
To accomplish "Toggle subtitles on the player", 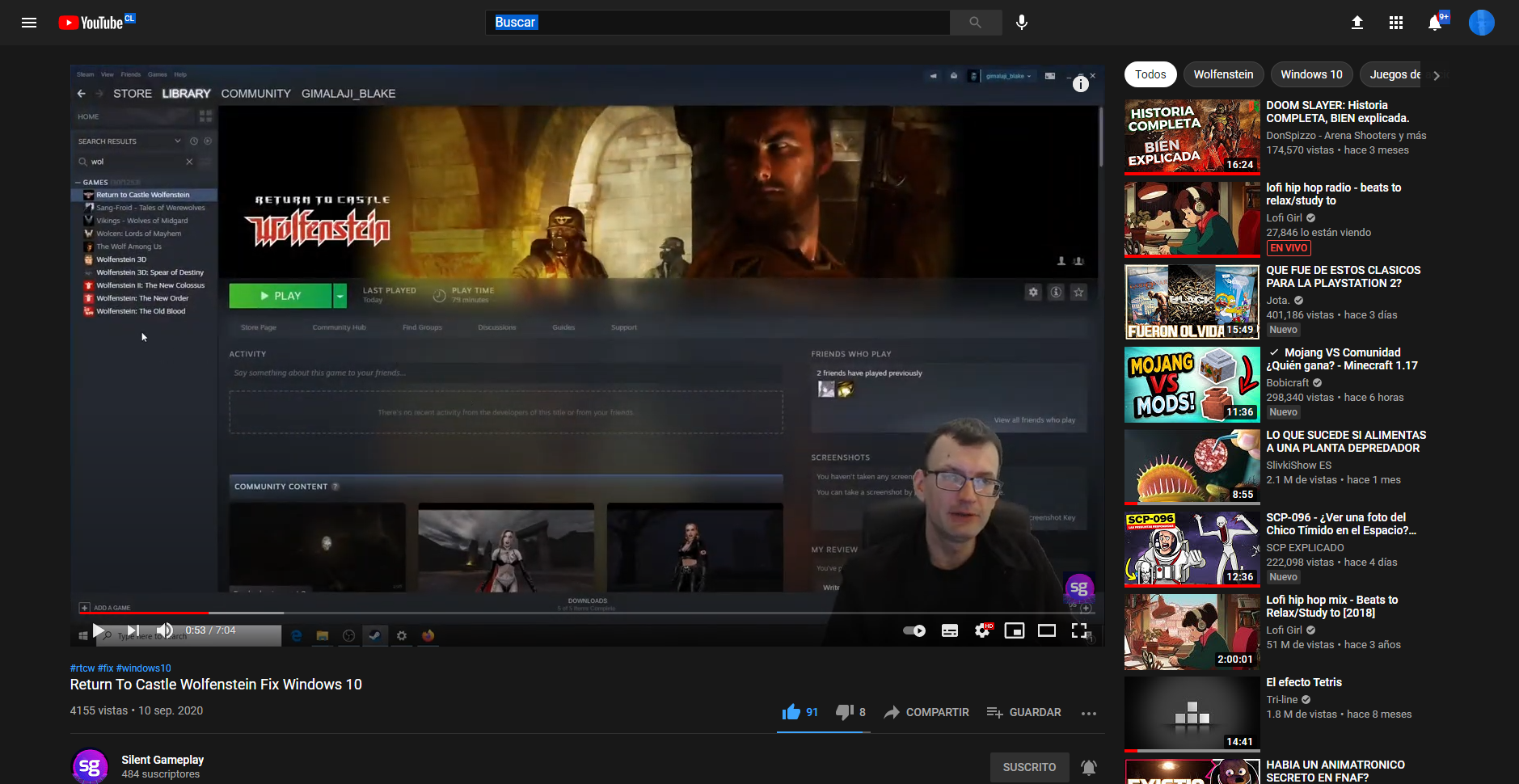I will pos(950,630).
